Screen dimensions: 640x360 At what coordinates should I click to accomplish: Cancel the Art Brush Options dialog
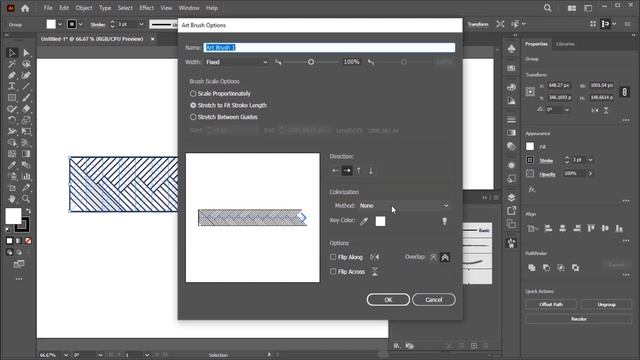(x=434, y=300)
